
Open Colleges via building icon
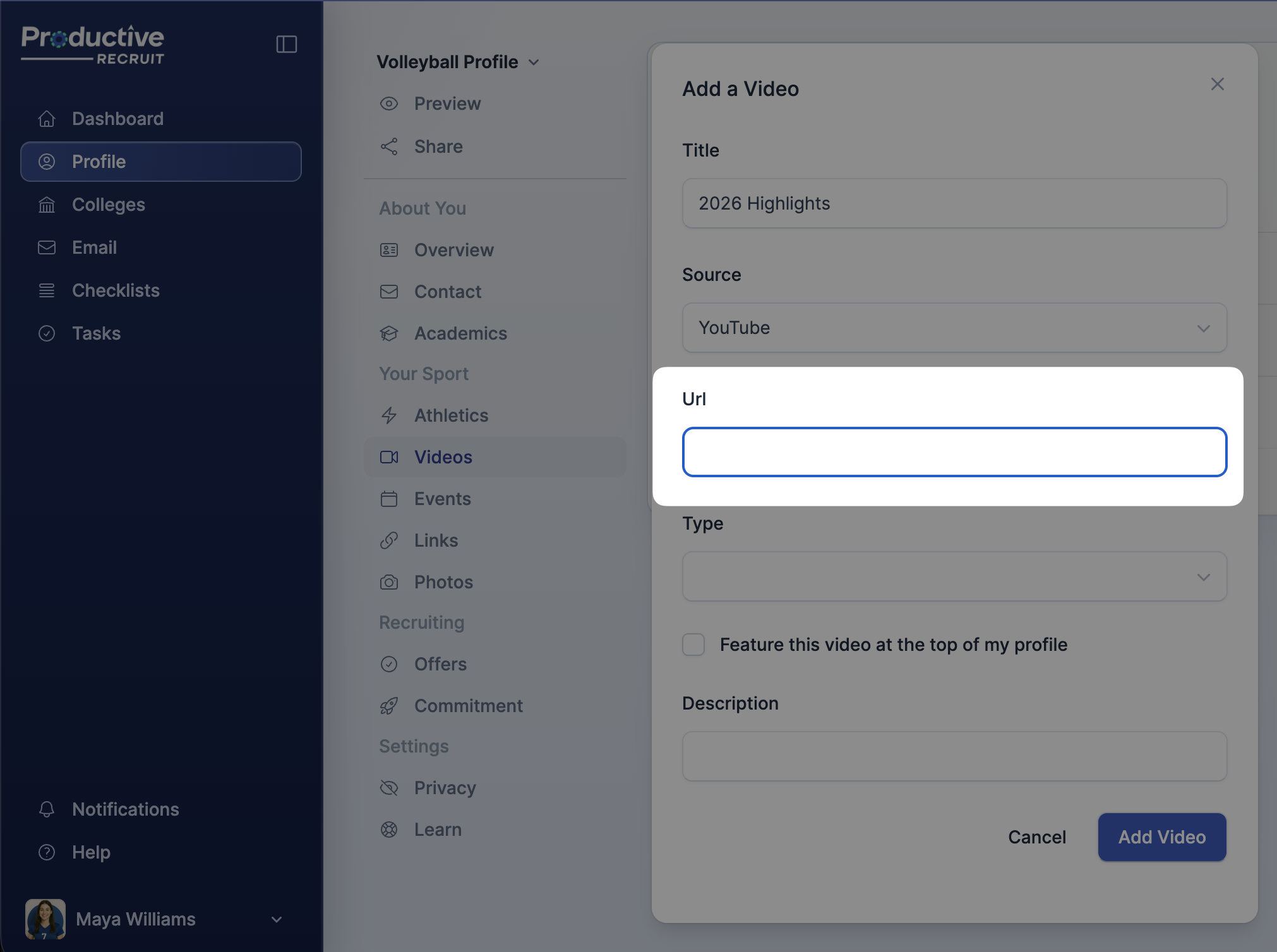pos(47,205)
